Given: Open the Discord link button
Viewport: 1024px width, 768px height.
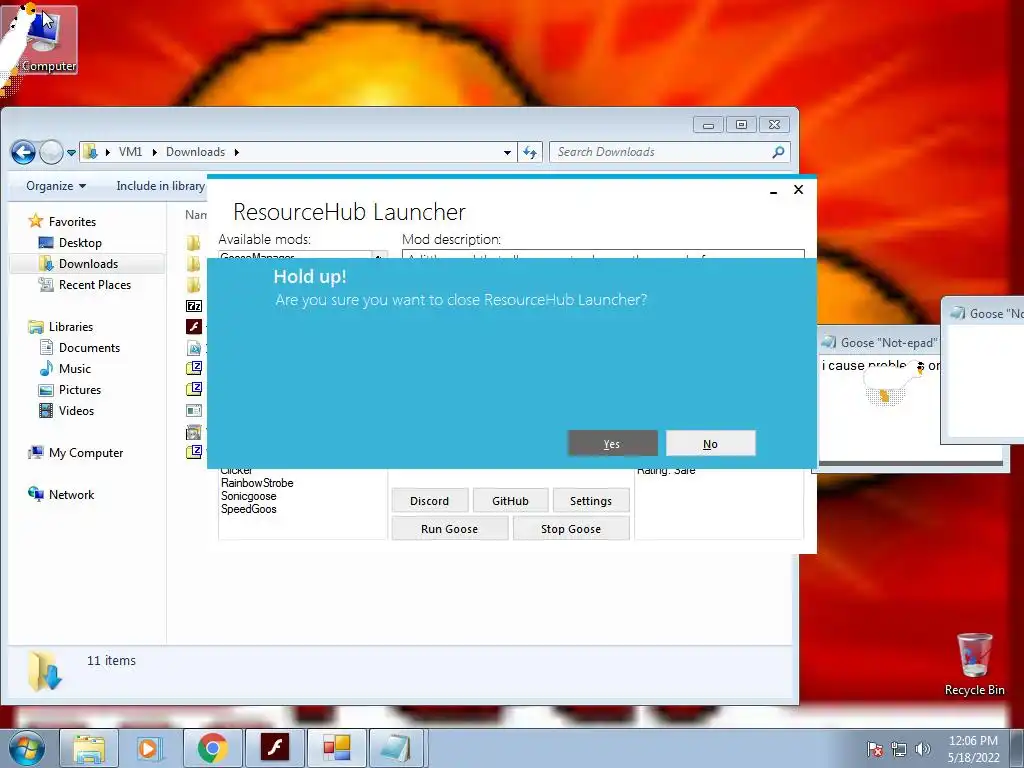Looking at the screenshot, I should pos(430,501).
